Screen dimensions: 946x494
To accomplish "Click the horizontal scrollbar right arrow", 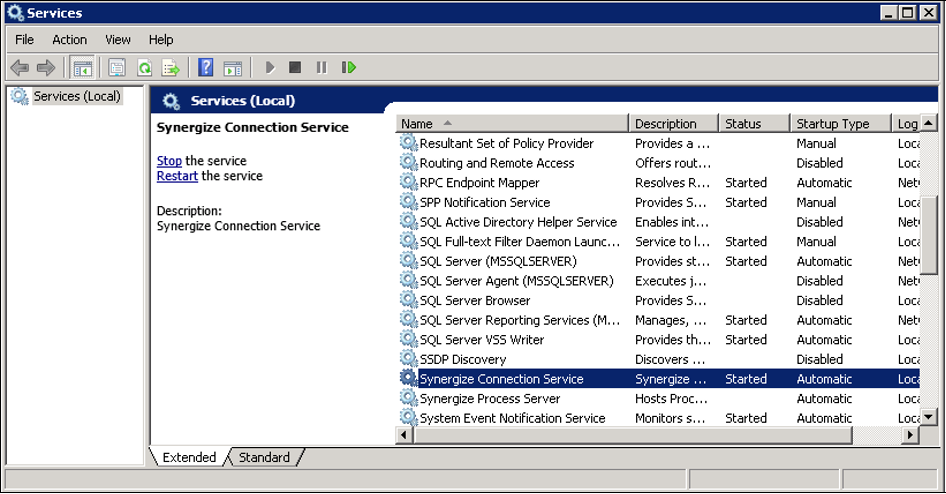I will [910, 435].
